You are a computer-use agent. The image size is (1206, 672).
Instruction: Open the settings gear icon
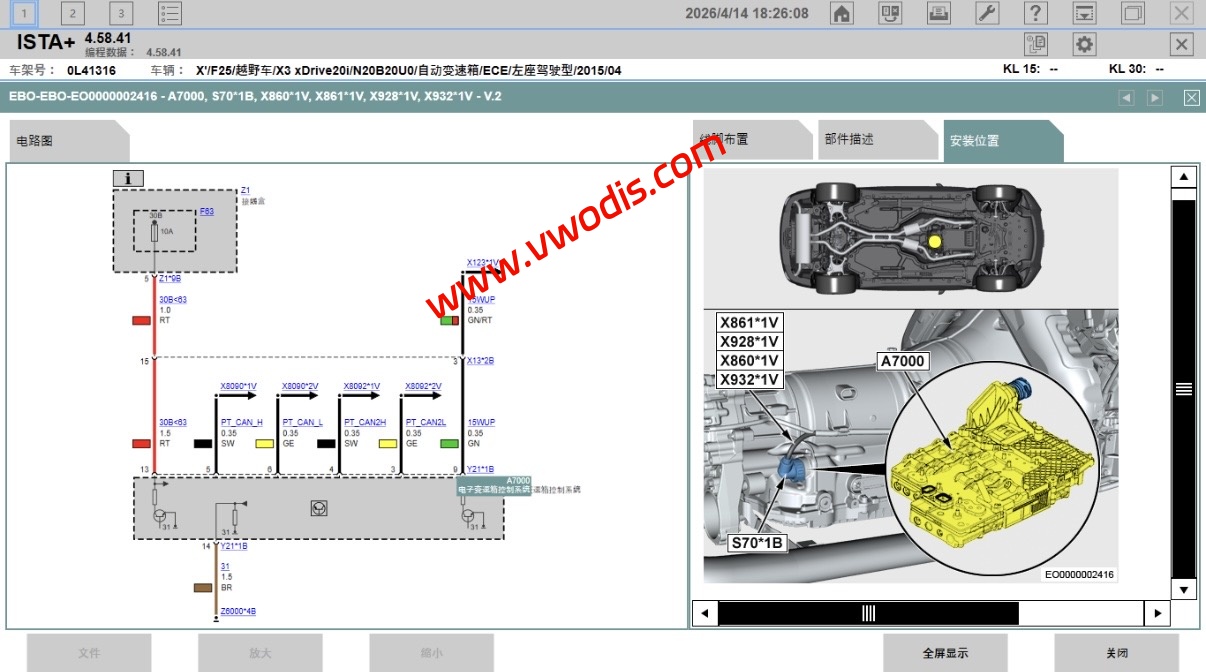pyautogui.click(x=1084, y=44)
